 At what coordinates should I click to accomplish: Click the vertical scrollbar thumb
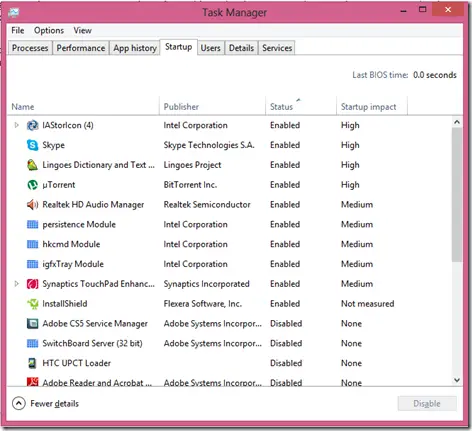pyautogui.click(x=457, y=195)
